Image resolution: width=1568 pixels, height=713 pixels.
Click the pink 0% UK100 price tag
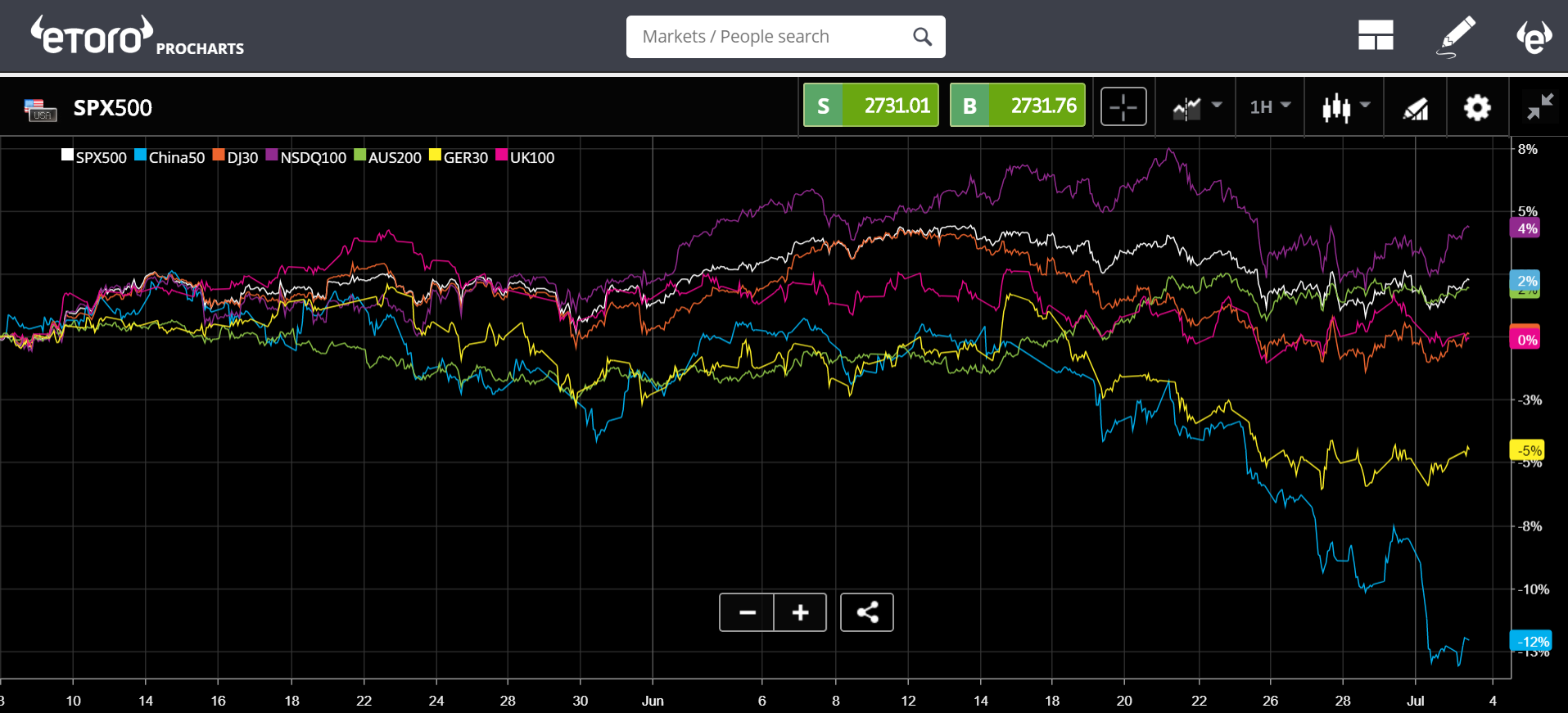[1525, 339]
